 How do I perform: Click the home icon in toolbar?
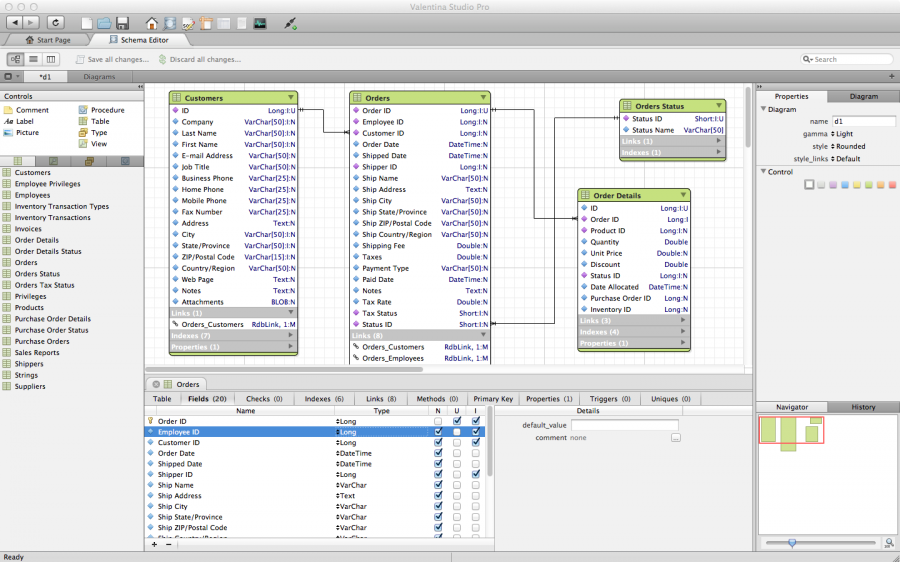pyautogui.click(x=152, y=22)
